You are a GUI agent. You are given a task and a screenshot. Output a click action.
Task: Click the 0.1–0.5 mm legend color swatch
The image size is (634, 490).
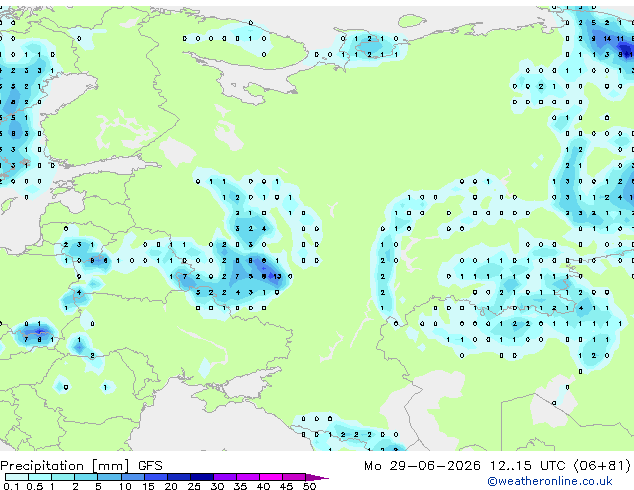coord(17,477)
